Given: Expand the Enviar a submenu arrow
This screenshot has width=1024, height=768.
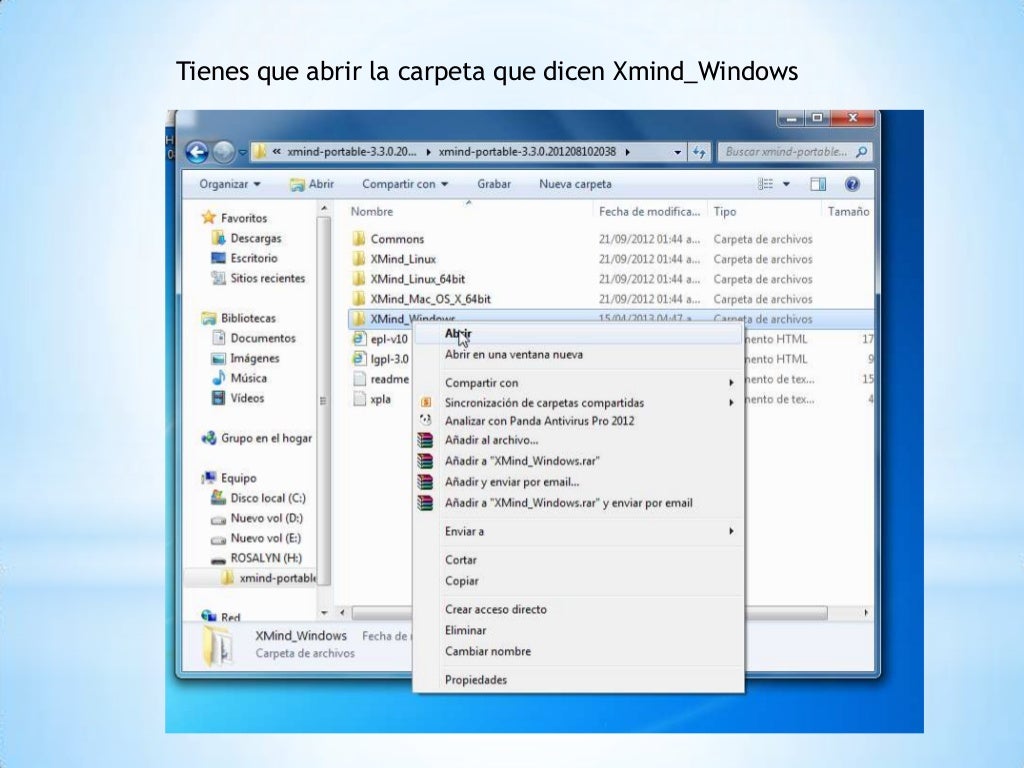Looking at the screenshot, I should [x=731, y=532].
